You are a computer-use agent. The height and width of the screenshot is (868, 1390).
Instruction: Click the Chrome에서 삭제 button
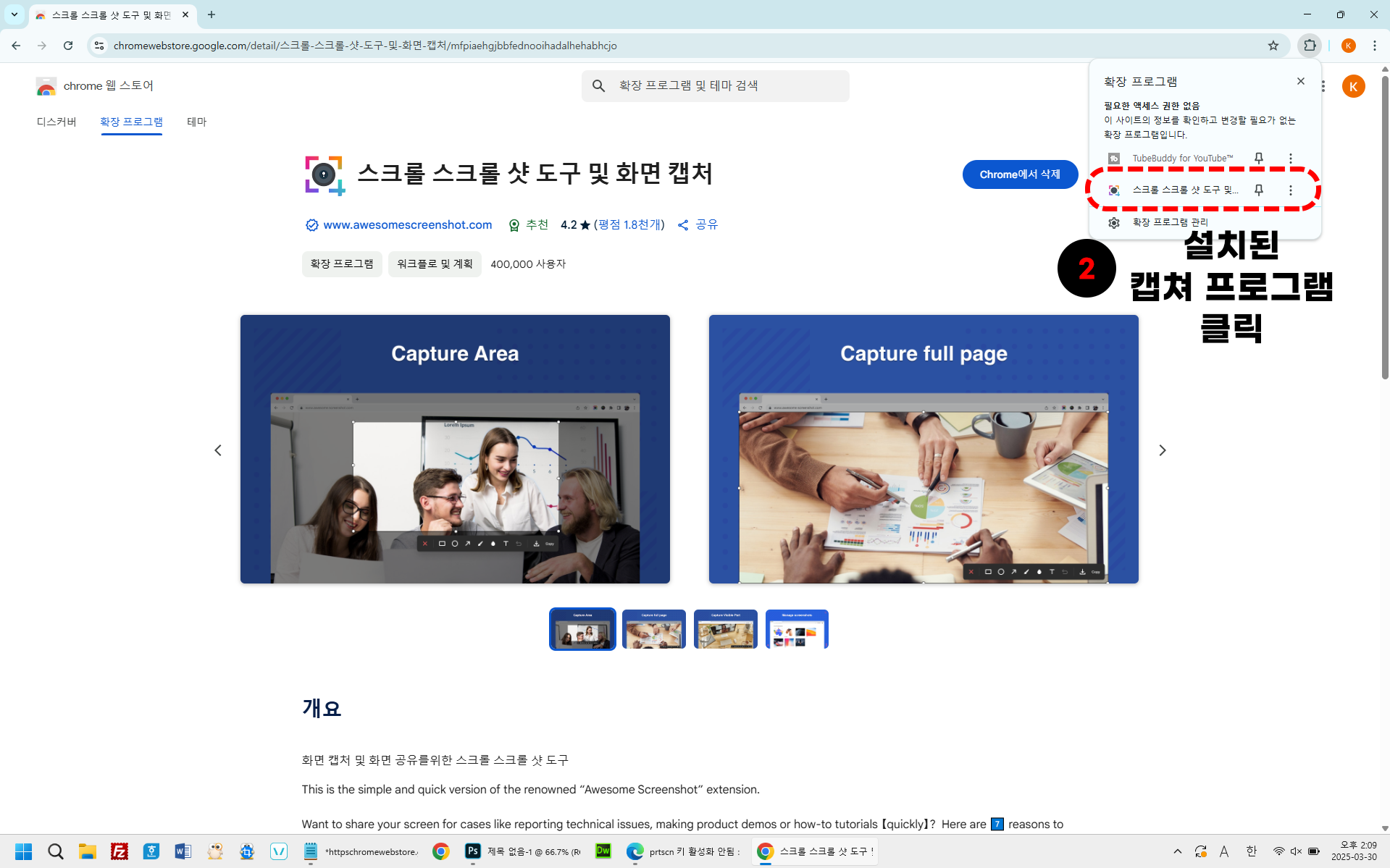point(1020,174)
